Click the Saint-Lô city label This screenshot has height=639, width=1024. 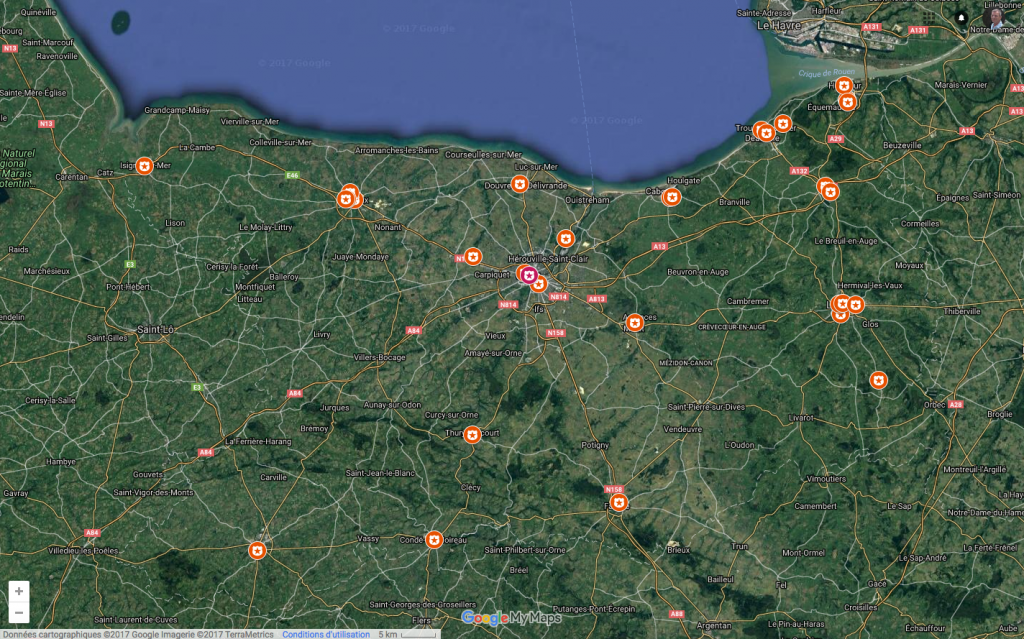pos(156,328)
